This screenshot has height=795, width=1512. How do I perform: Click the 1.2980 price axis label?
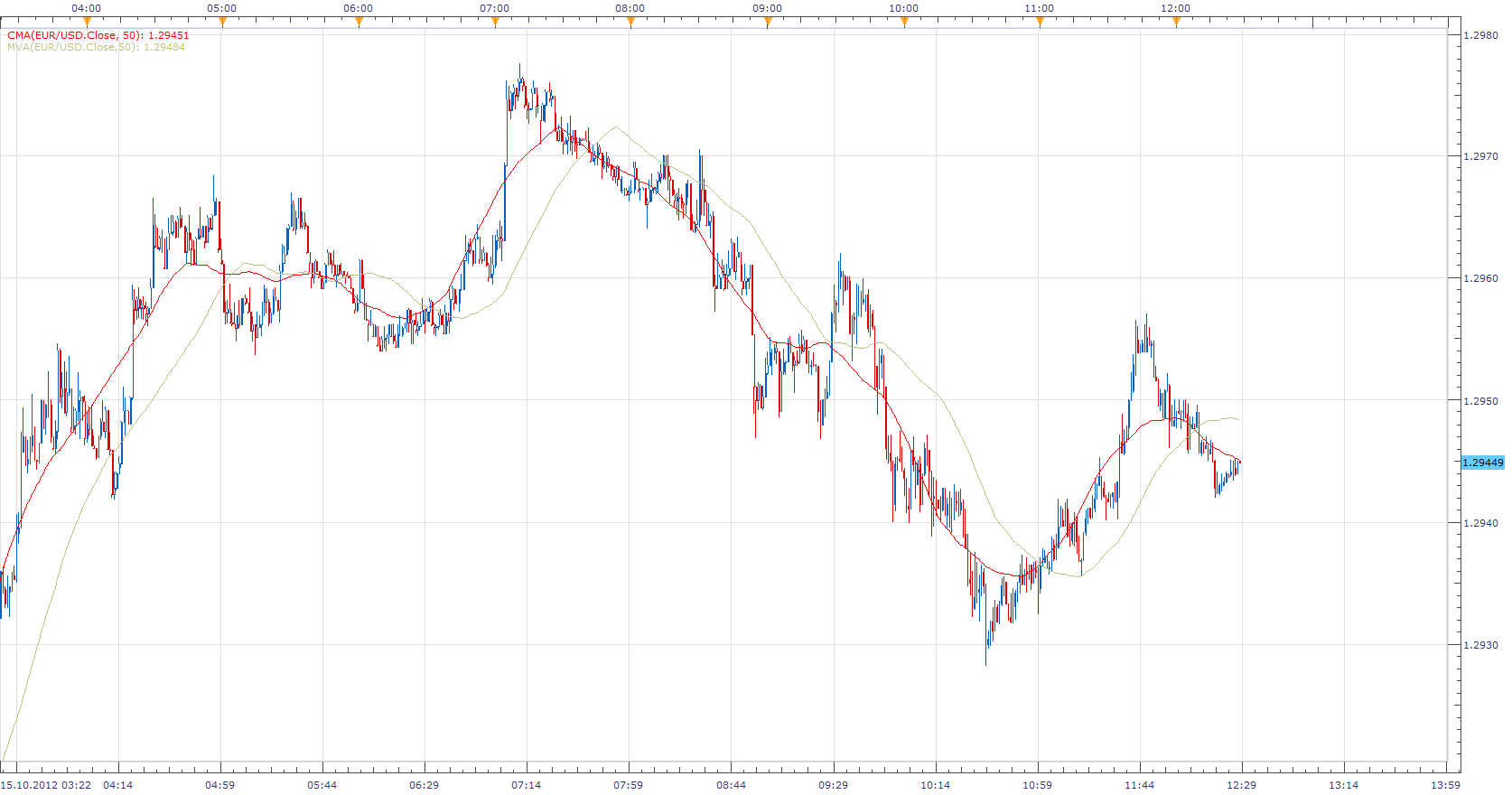(1480, 35)
